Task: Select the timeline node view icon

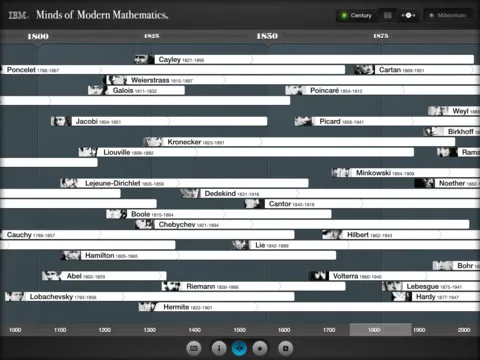Action: 408,15
